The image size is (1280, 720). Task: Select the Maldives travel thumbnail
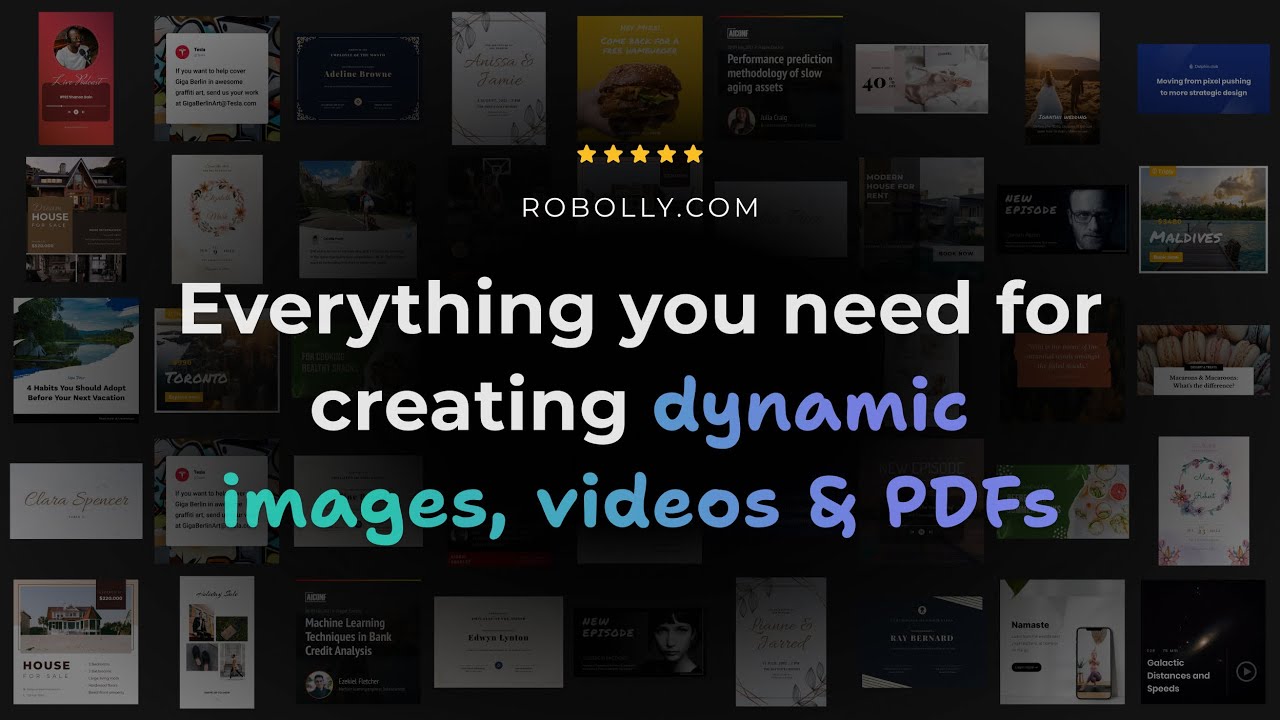click(1203, 219)
